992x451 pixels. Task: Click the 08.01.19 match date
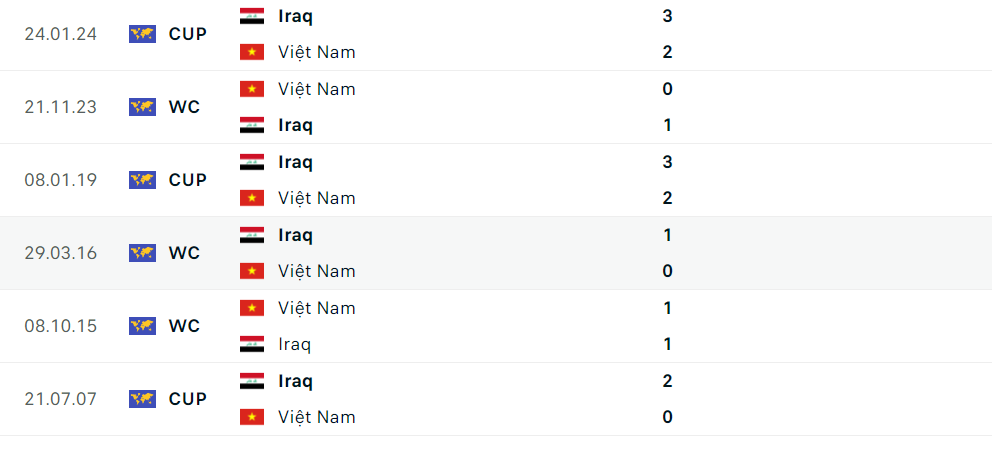tap(61, 180)
